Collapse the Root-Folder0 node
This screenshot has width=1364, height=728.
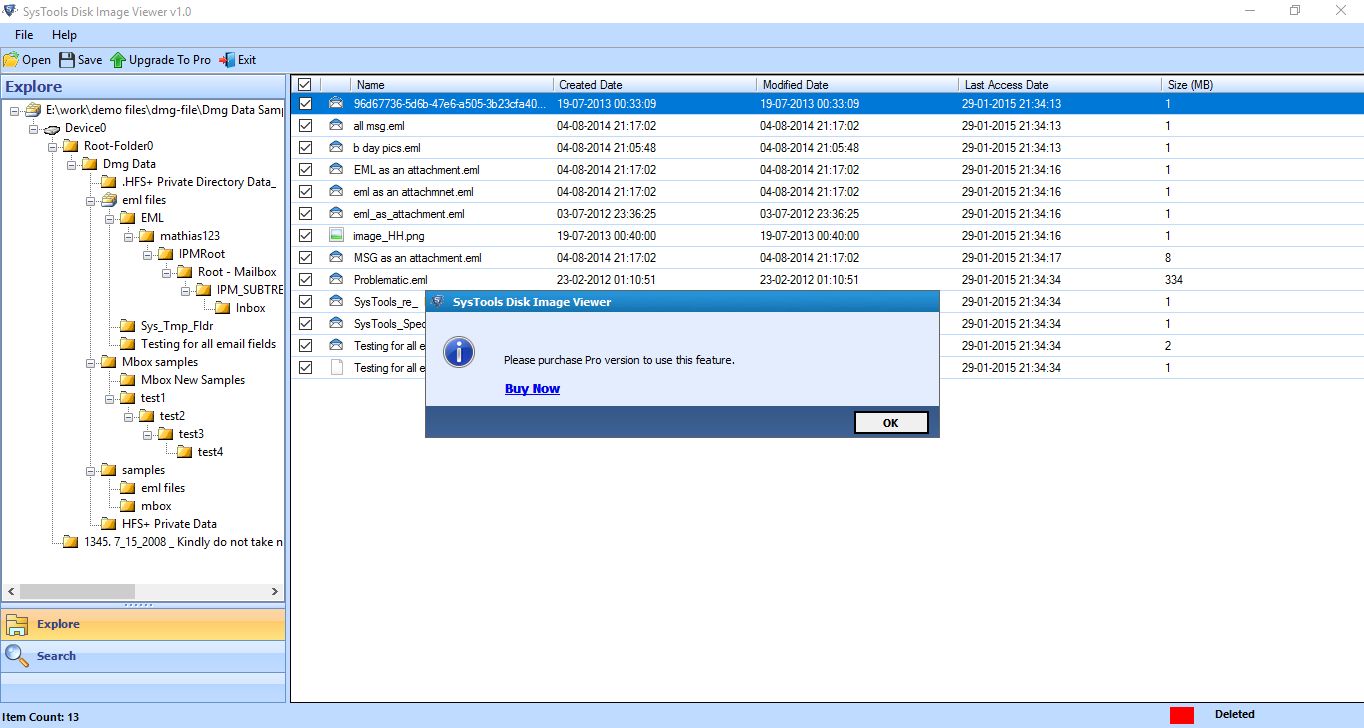click(x=52, y=146)
